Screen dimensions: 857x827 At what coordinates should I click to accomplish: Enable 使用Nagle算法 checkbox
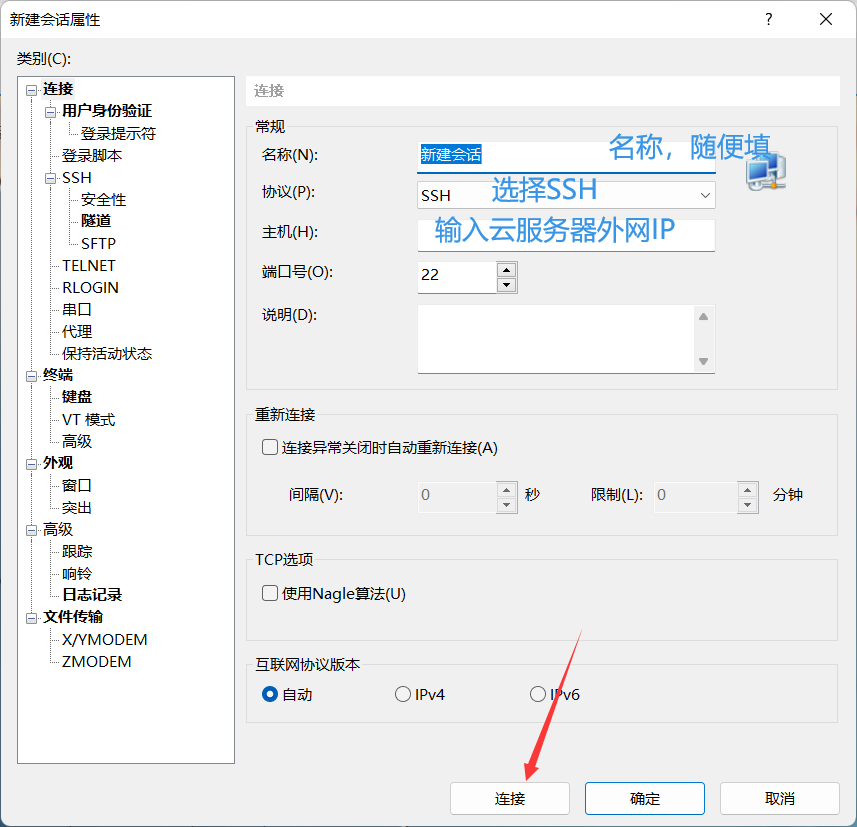(x=270, y=594)
